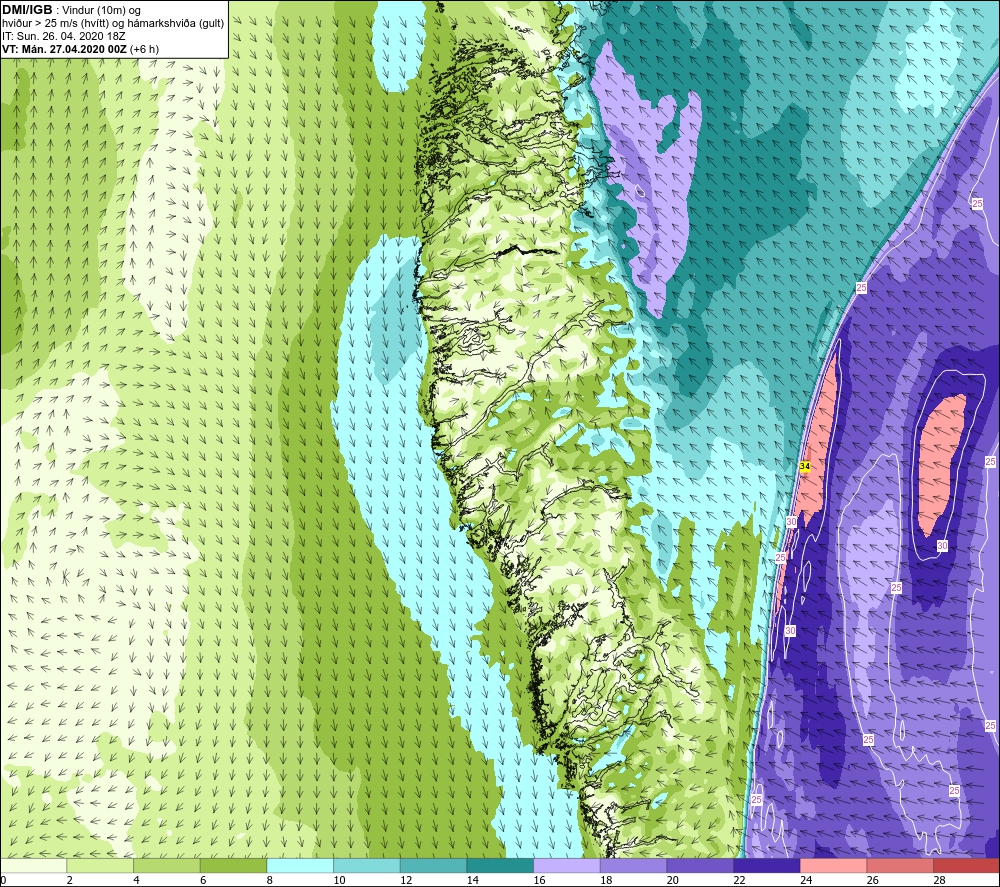This screenshot has height=887, width=1000.
Task: Select the 4–6 m/s green legend swatch
Action: pos(166,865)
